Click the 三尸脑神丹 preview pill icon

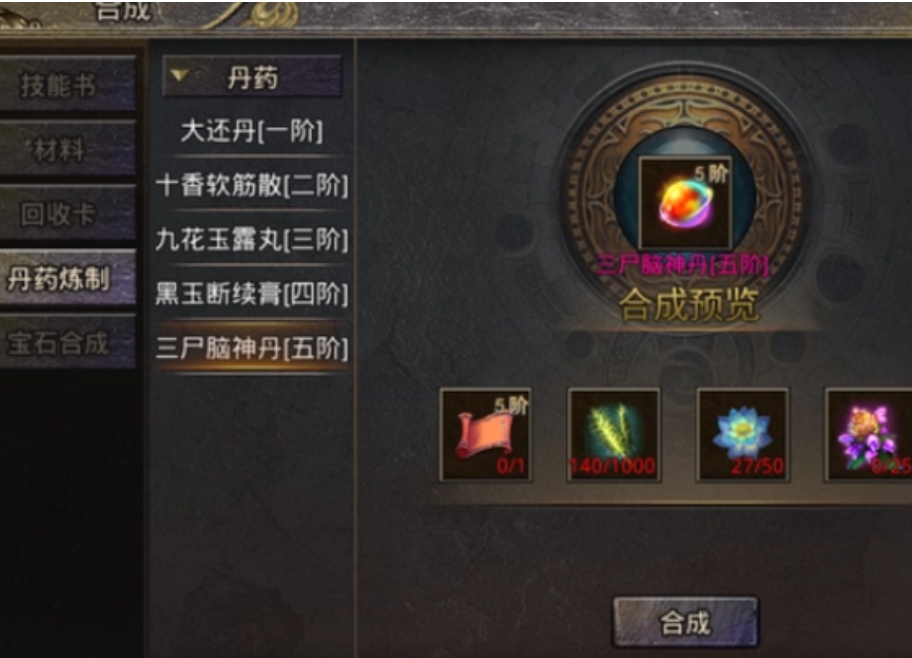coord(686,203)
